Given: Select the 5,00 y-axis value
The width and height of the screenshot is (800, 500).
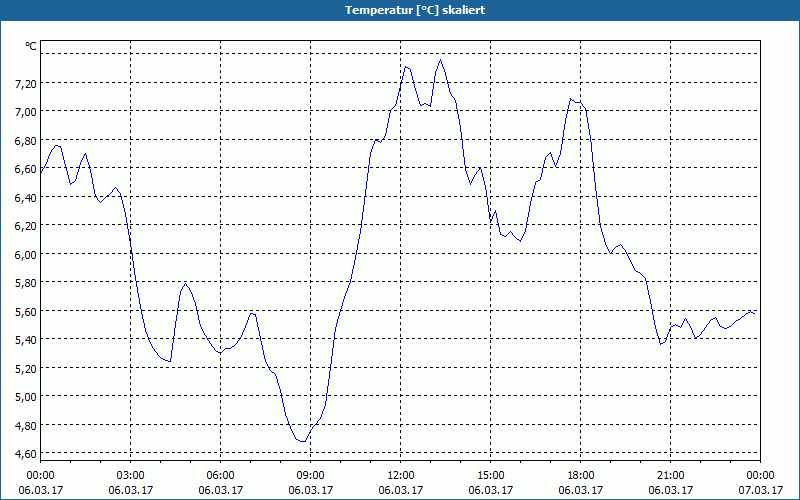Looking at the screenshot, I should click(26, 397).
